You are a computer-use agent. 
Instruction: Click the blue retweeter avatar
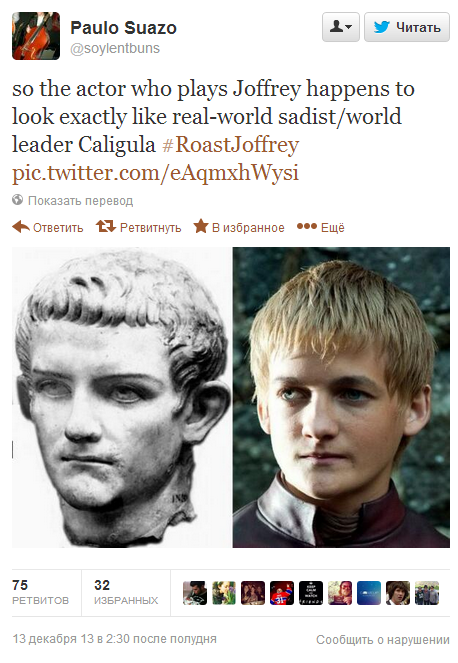pos(369,593)
